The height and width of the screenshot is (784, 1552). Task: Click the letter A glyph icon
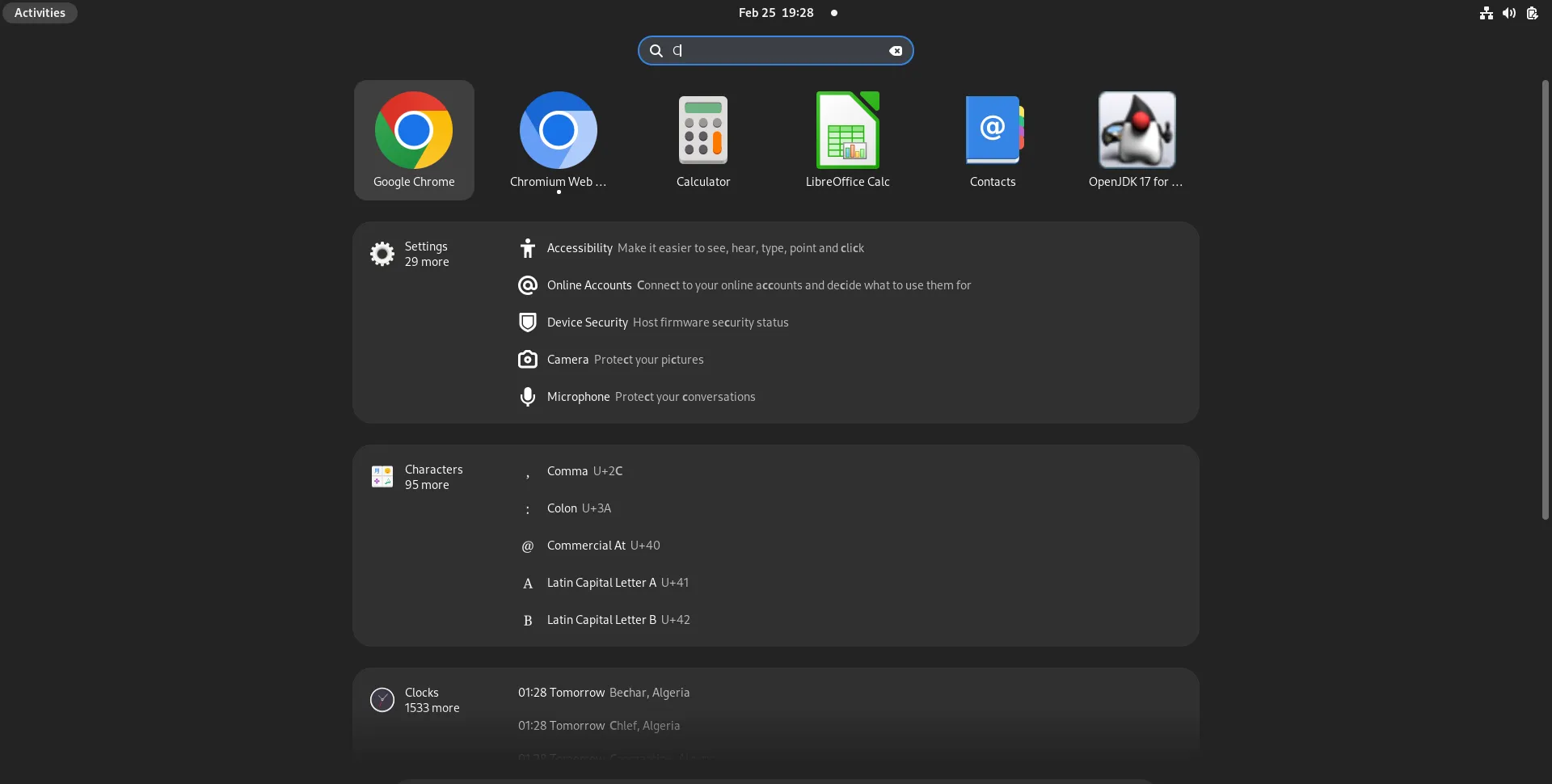click(528, 584)
